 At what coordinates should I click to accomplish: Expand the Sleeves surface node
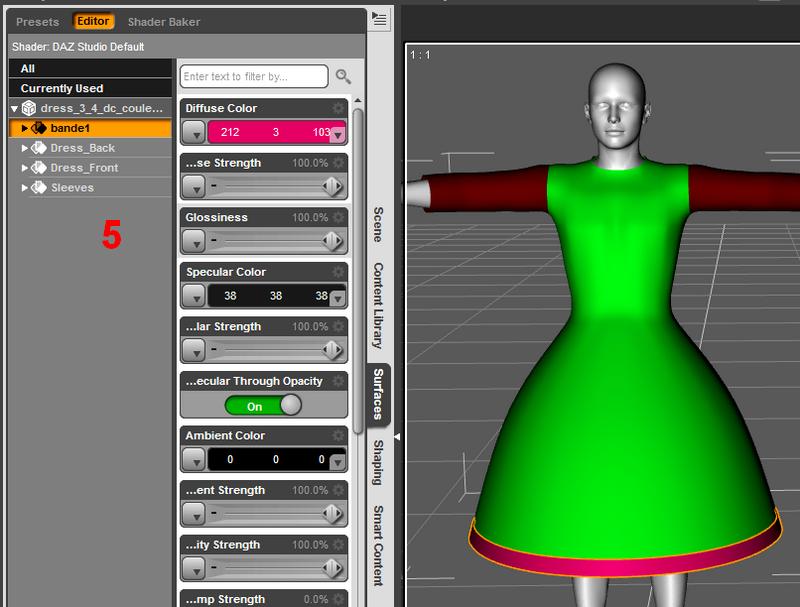(24, 188)
